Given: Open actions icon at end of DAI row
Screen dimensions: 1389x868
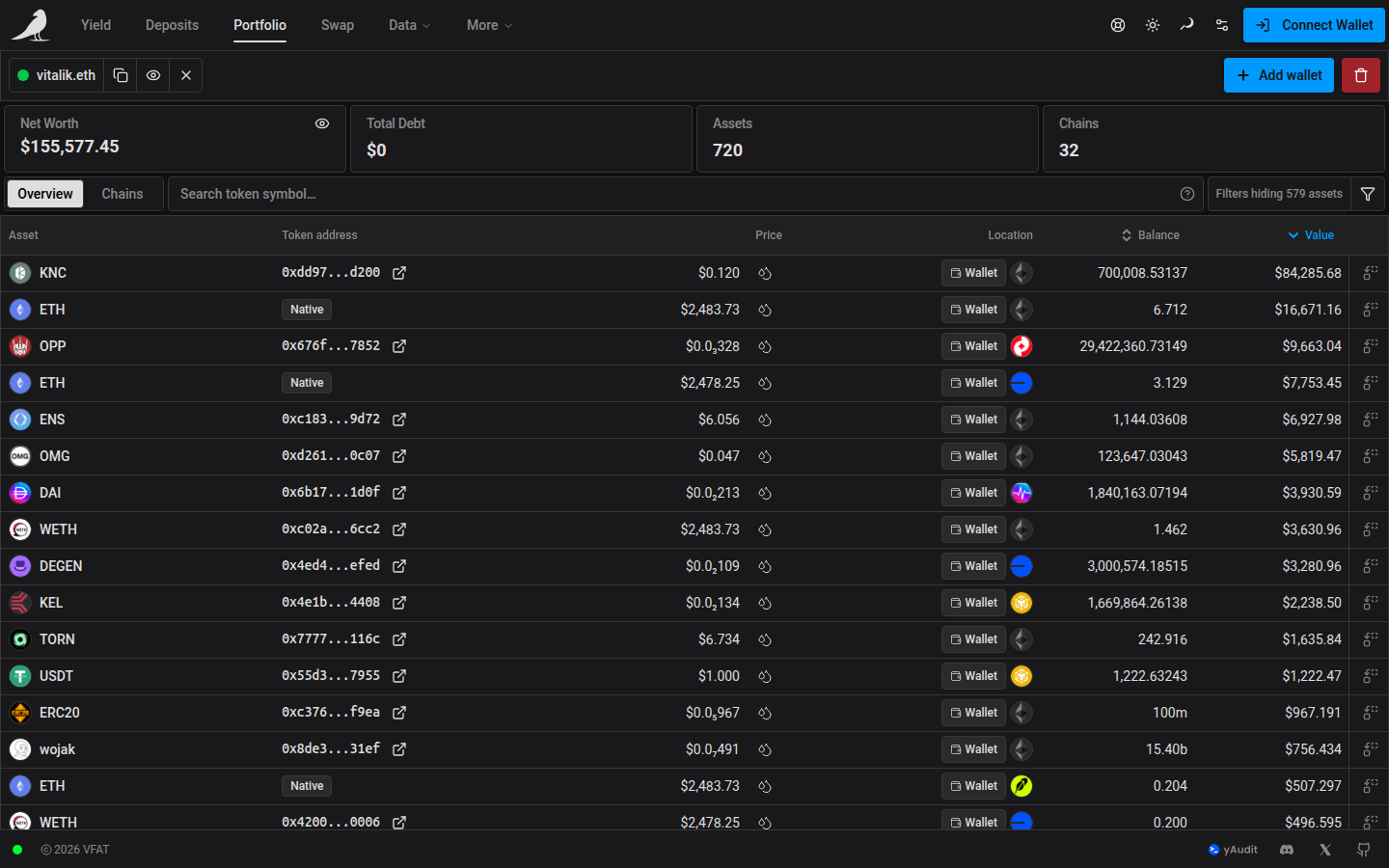Looking at the screenshot, I should pyautogui.click(x=1370, y=493).
